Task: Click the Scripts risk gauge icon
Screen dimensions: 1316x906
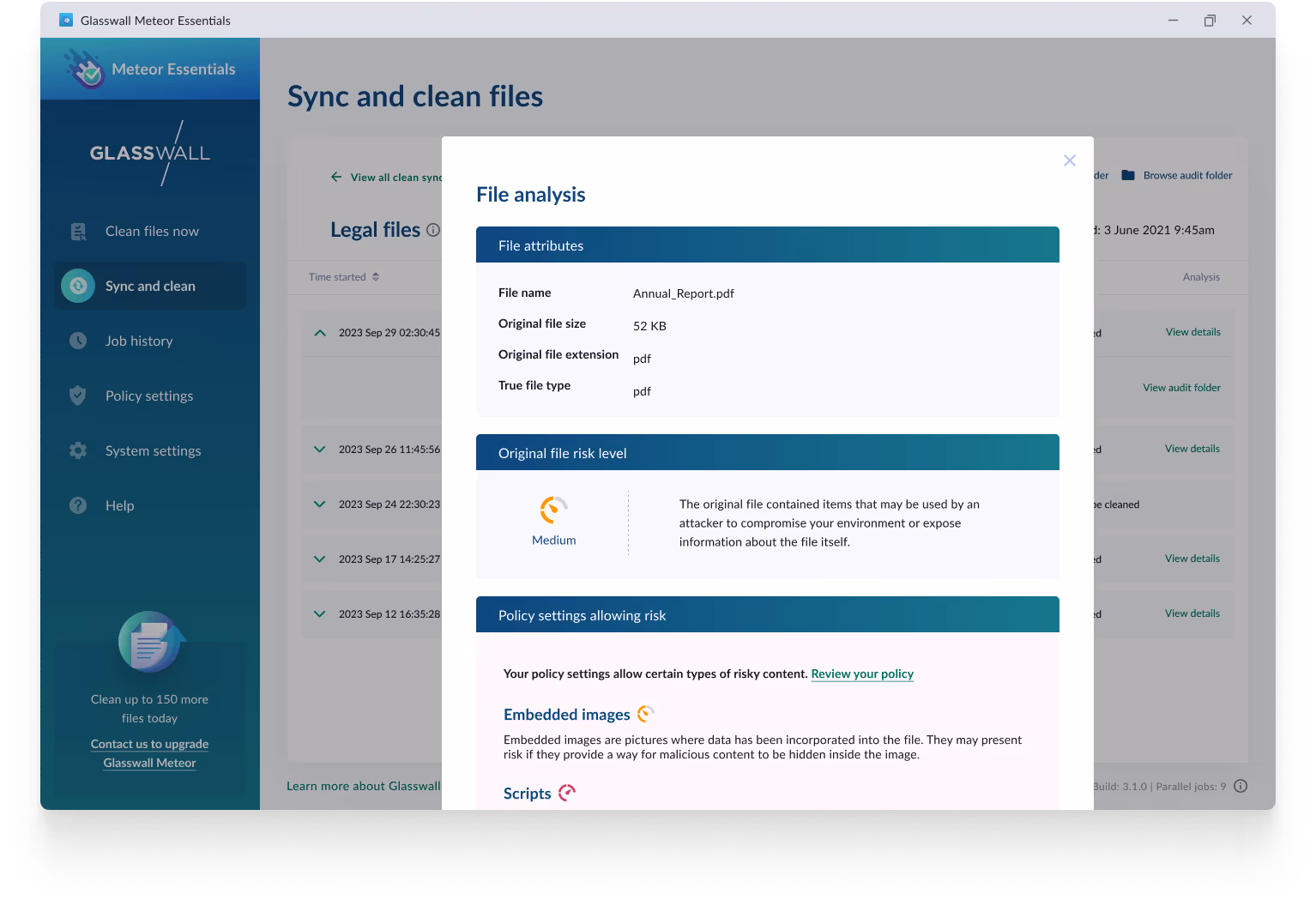Action: pos(567,793)
